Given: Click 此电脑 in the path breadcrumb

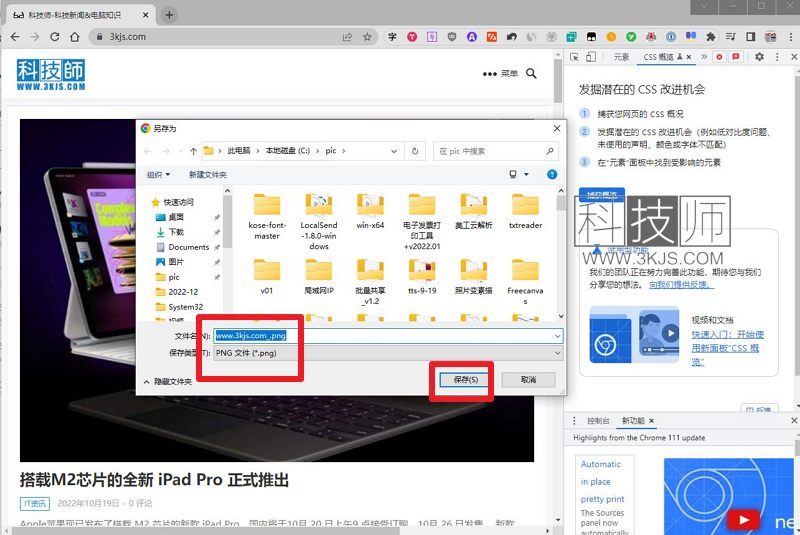Looking at the screenshot, I should pyautogui.click(x=238, y=151).
